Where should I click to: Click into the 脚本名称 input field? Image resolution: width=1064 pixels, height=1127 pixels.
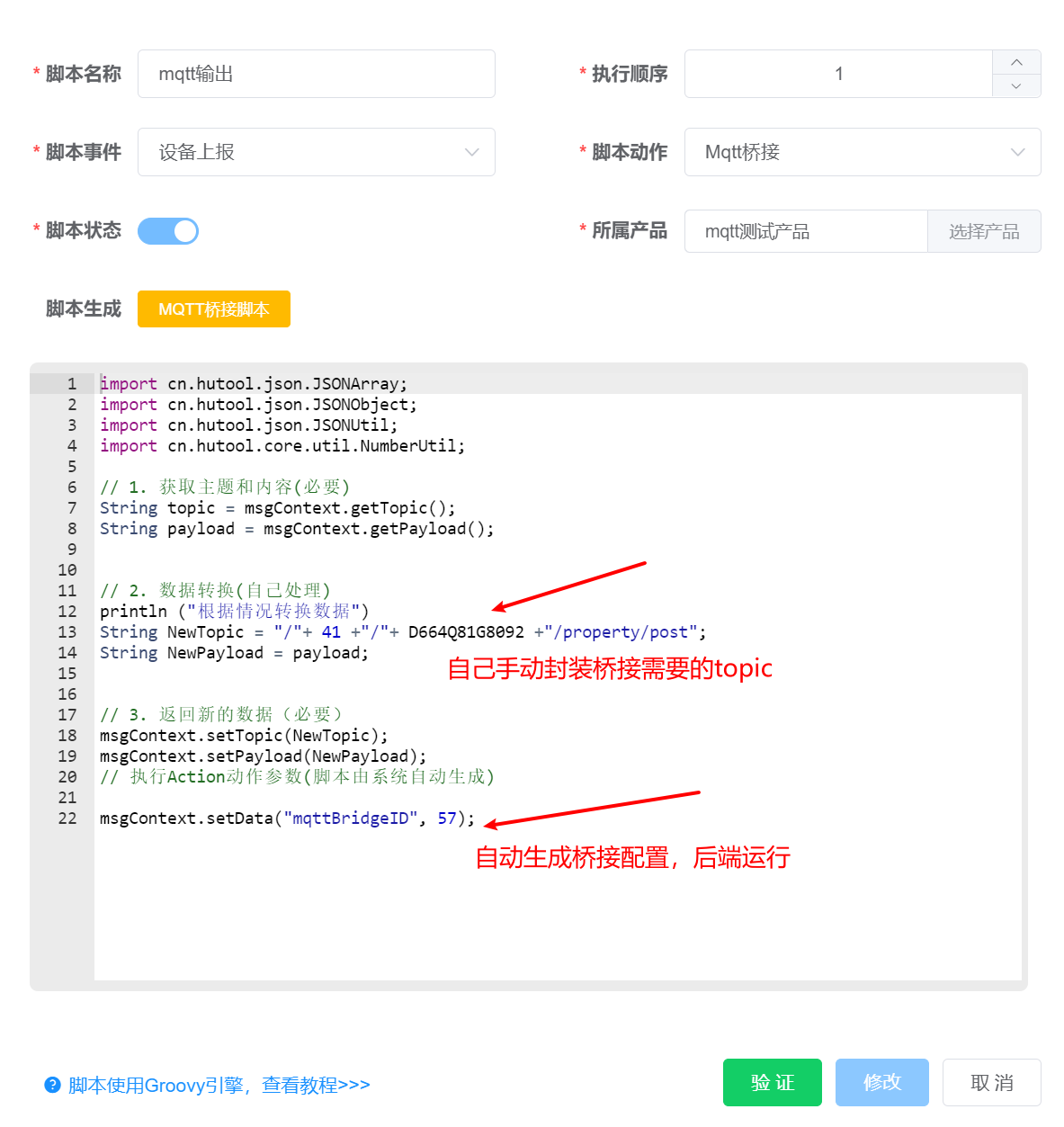point(316,74)
